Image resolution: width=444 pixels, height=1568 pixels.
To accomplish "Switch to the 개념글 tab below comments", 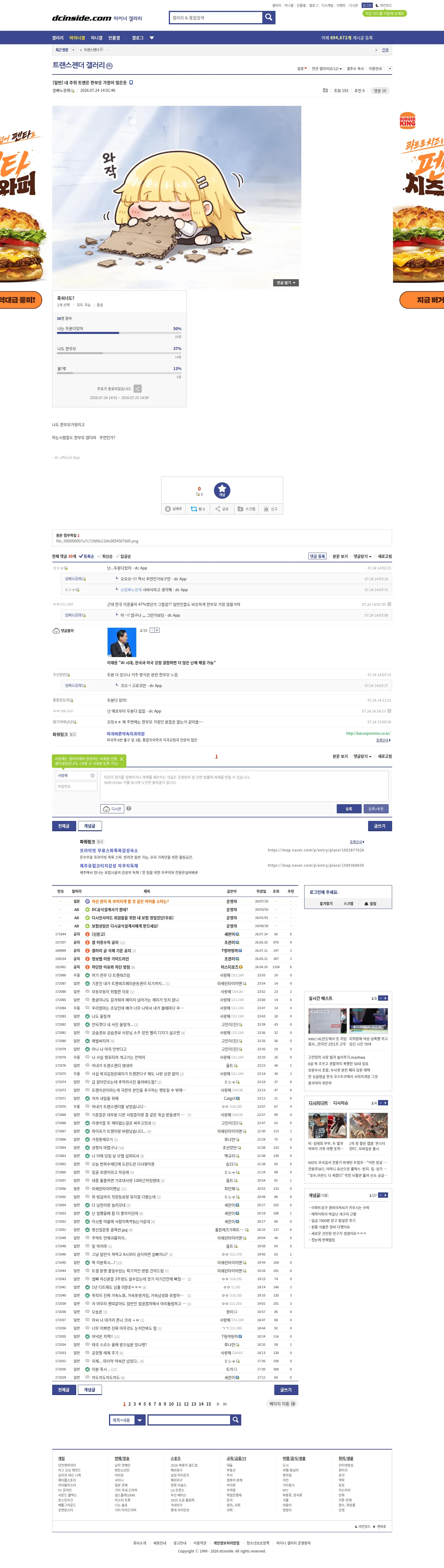I will click(x=89, y=826).
